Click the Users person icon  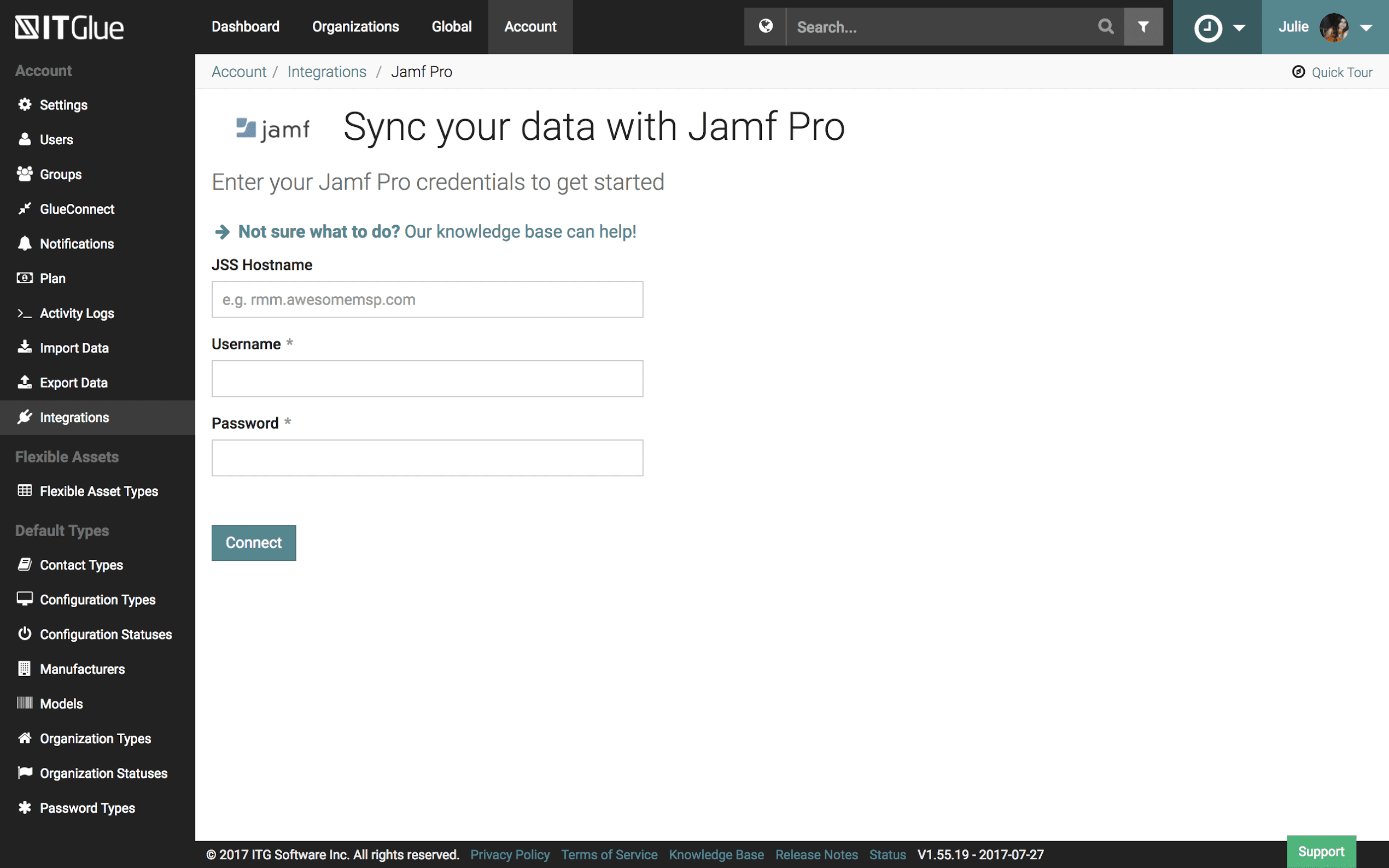point(25,139)
